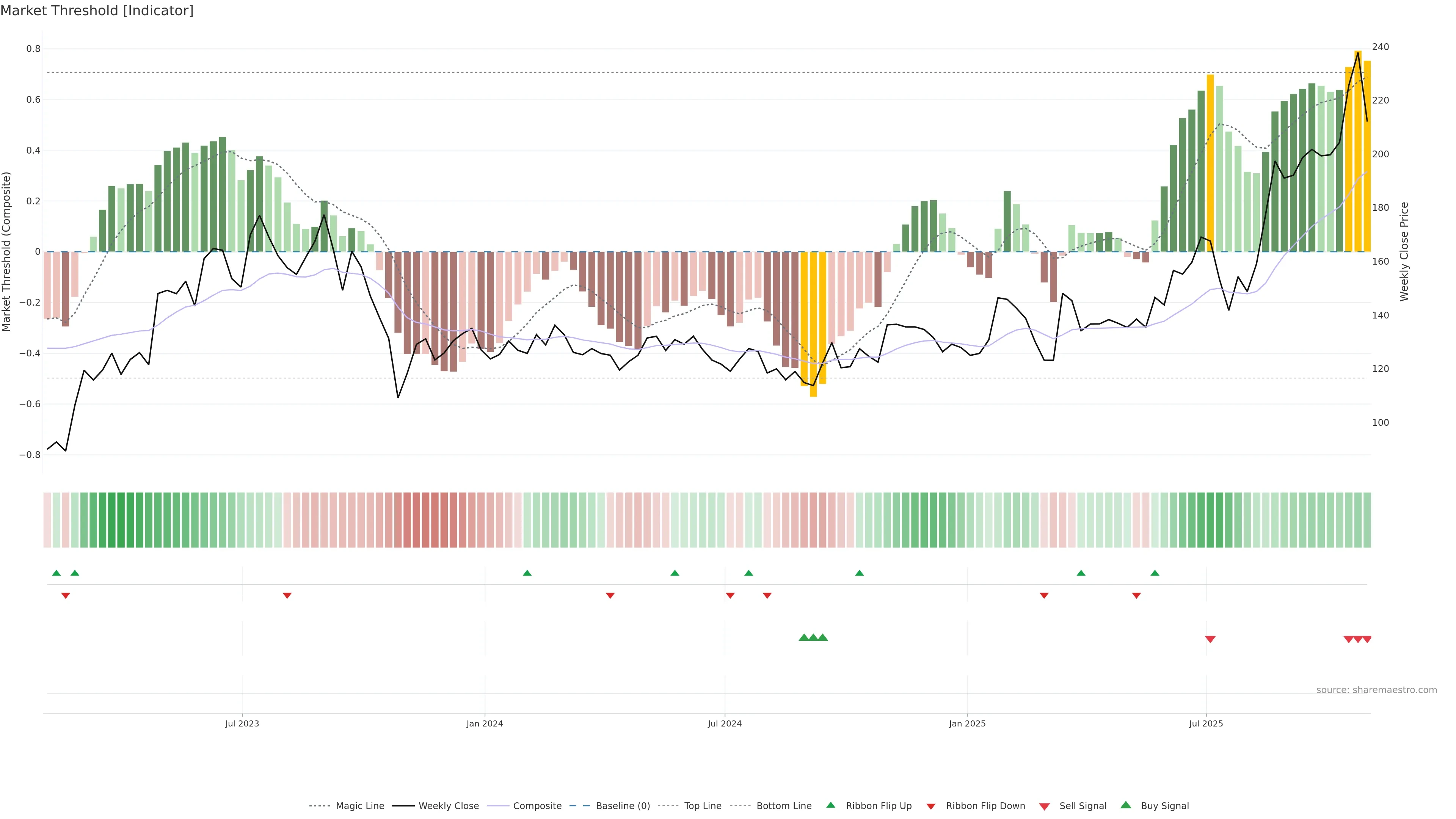The height and width of the screenshot is (819, 1456).
Task: Select Bottom Line legend item
Action: tap(783, 805)
